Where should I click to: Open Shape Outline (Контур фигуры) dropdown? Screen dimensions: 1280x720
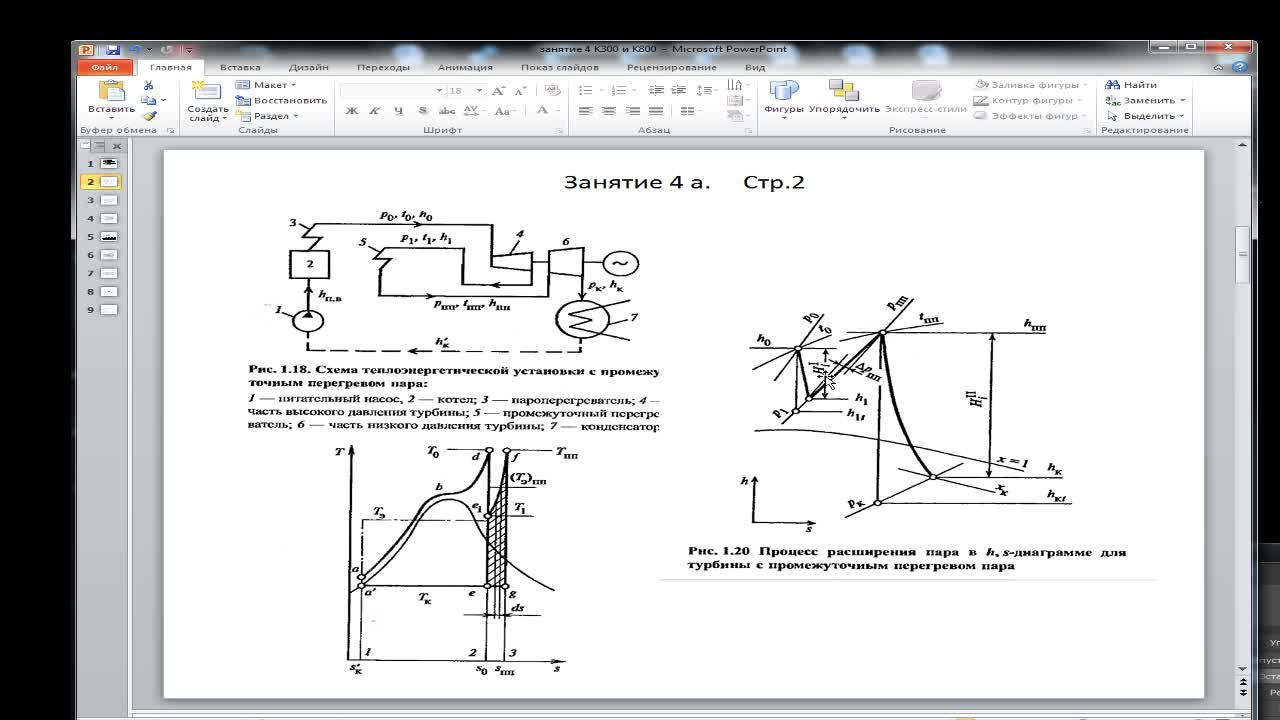click(1028, 100)
